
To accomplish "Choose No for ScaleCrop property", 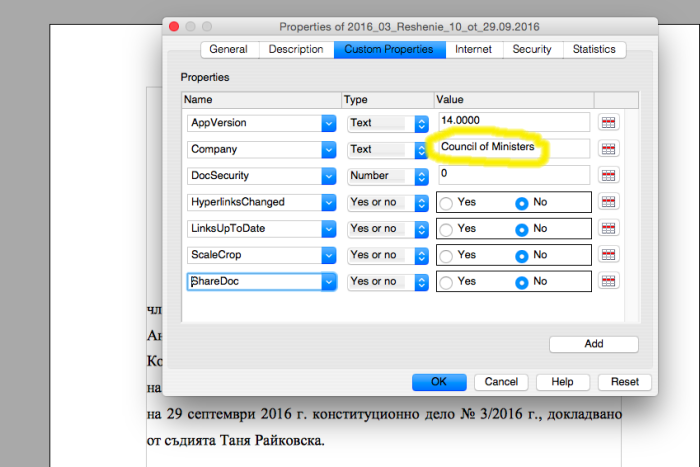I will tap(521, 255).
